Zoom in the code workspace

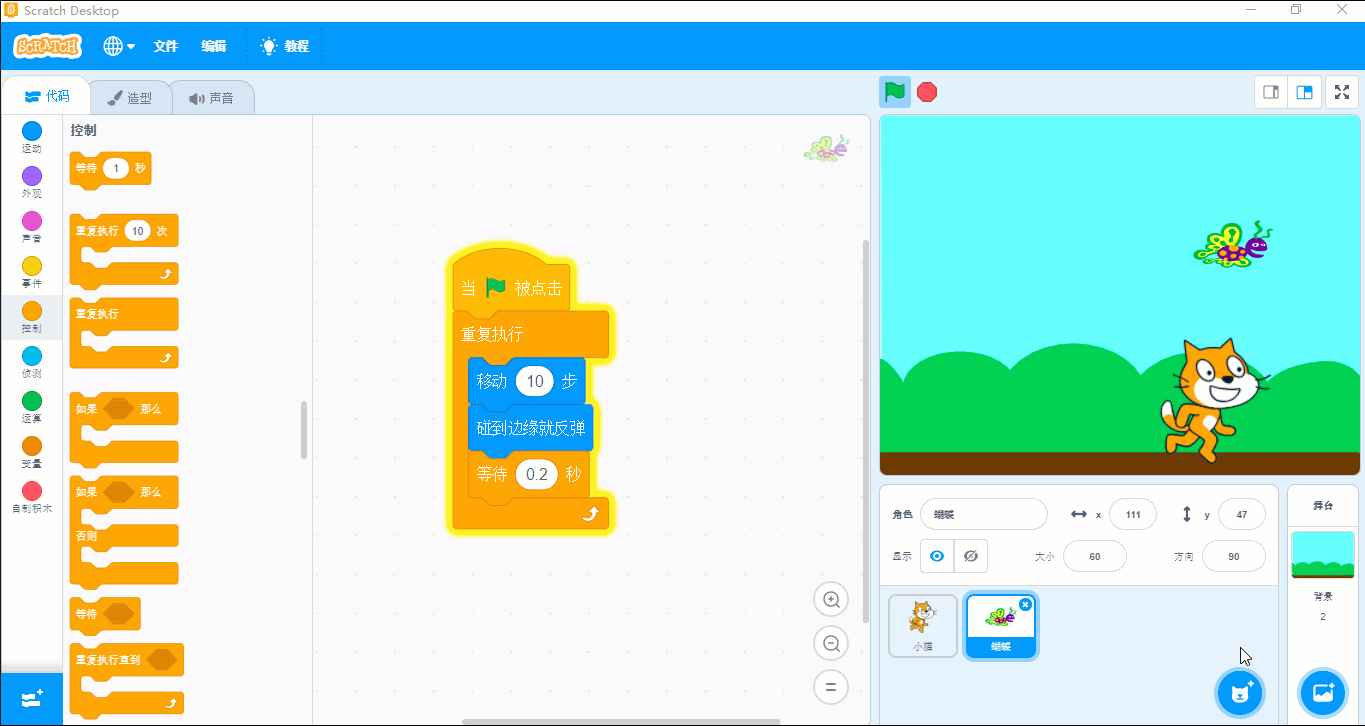click(x=831, y=600)
